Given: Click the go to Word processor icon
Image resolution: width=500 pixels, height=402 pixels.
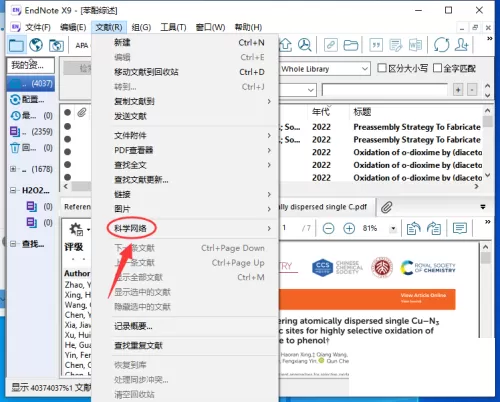Looking at the screenshot, I should coord(415,45).
